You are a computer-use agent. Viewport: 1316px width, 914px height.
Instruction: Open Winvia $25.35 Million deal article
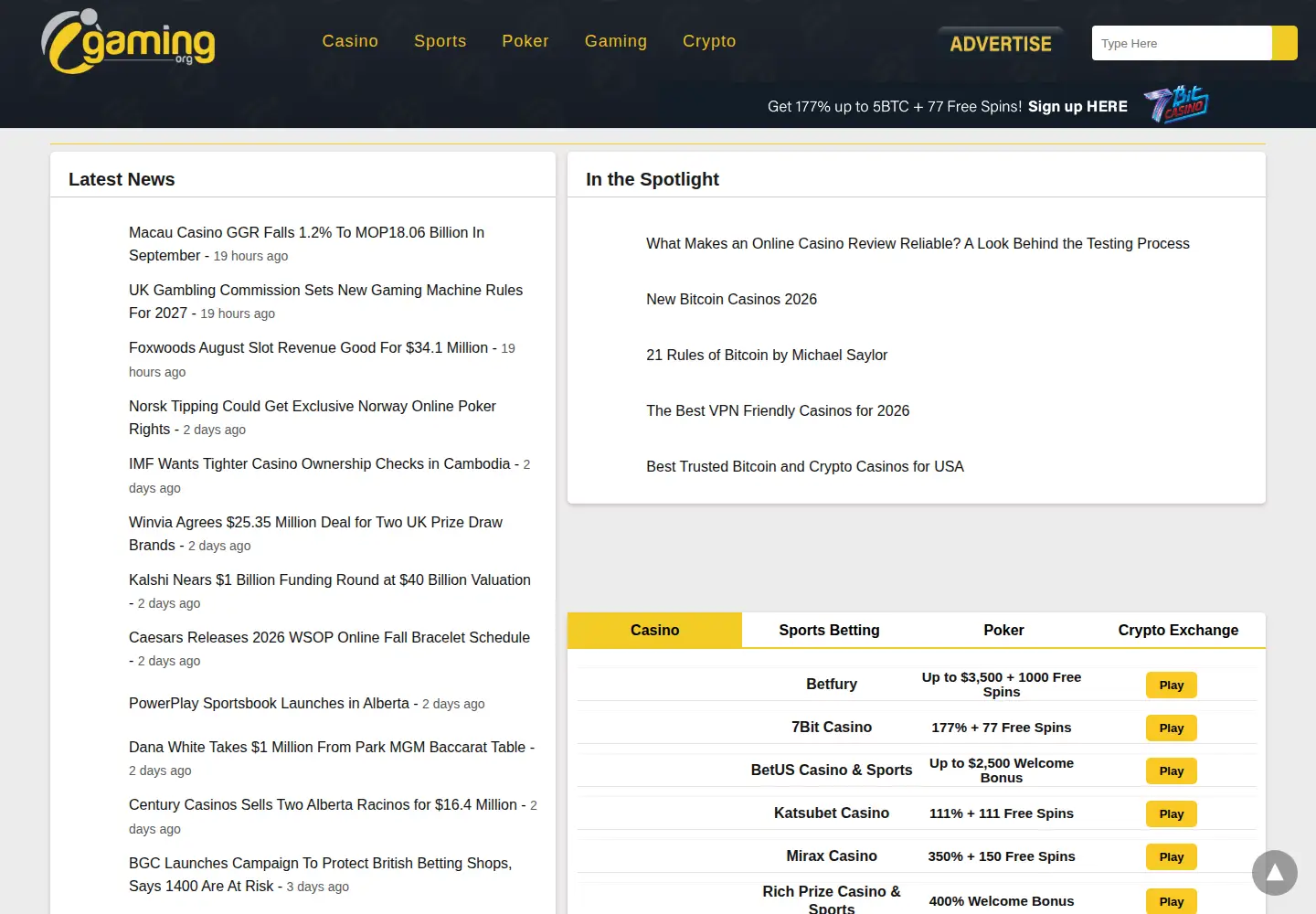coord(315,534)
